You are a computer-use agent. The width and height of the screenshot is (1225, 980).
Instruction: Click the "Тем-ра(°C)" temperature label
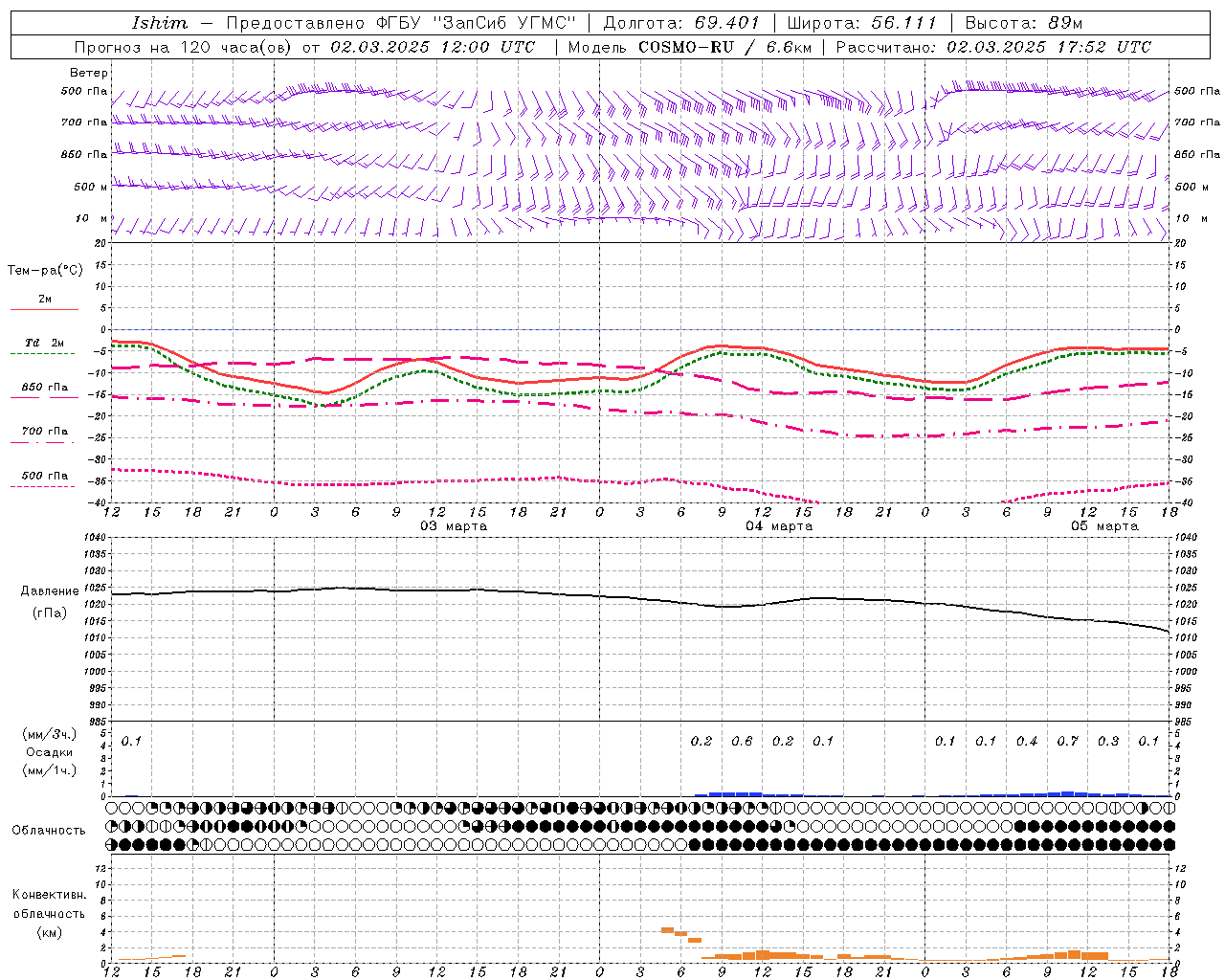pyautogui.click(x=45, y=271)
